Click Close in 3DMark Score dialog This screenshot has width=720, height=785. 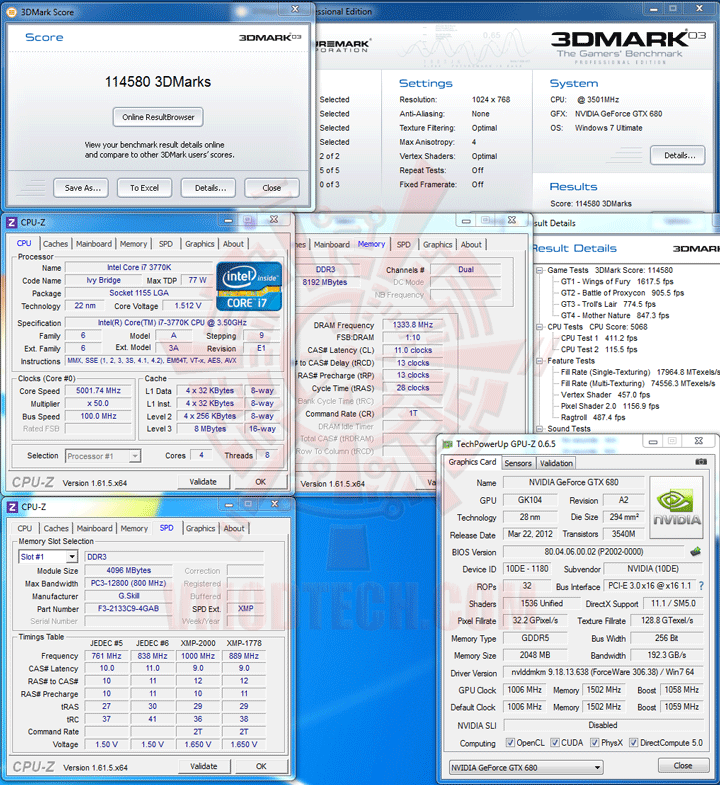[272, 188]
